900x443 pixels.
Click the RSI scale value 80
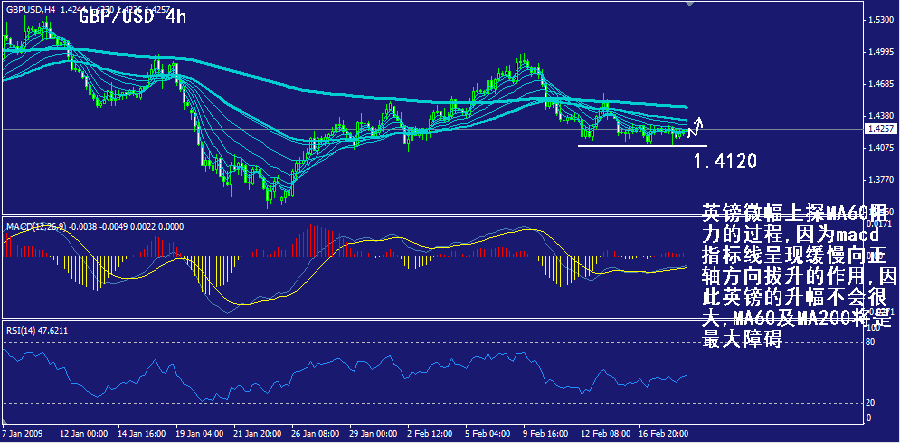point(870,342)
